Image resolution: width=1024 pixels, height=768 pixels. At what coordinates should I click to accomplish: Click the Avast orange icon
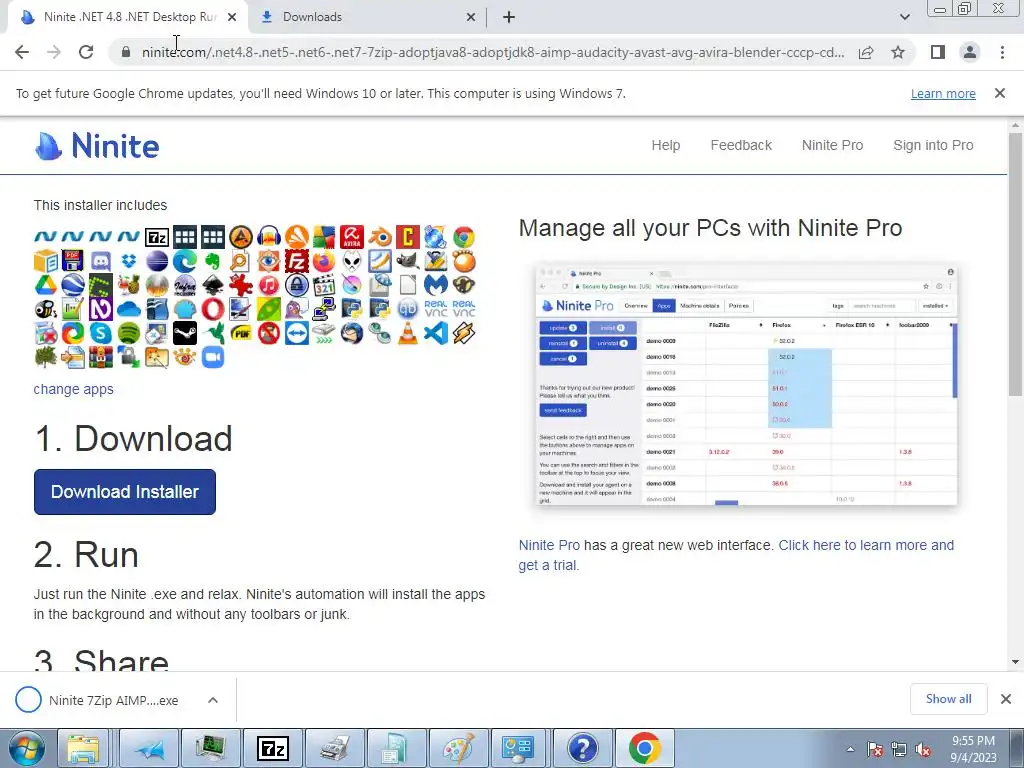pyautogui.click(x=296, y=236)
